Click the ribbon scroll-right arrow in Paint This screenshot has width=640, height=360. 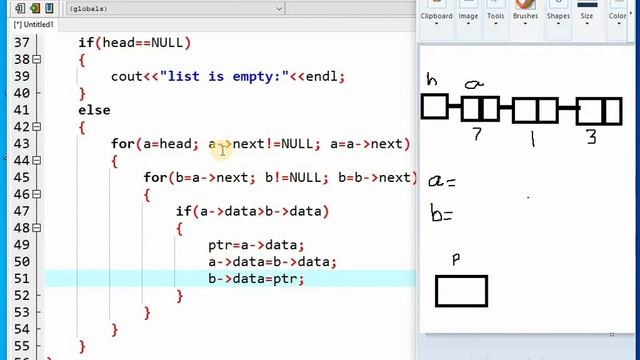631,13
